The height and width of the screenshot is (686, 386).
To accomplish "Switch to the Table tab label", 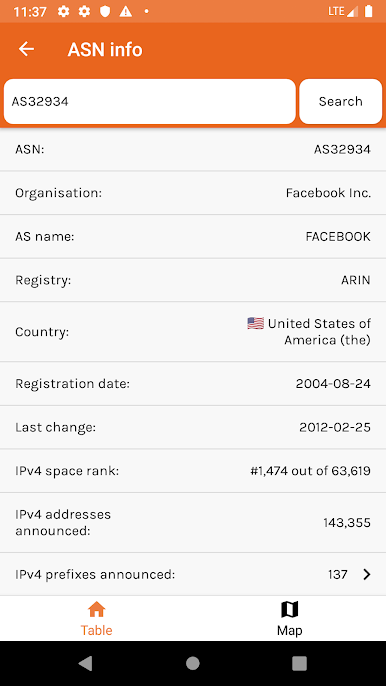I will tap(96, 630).
